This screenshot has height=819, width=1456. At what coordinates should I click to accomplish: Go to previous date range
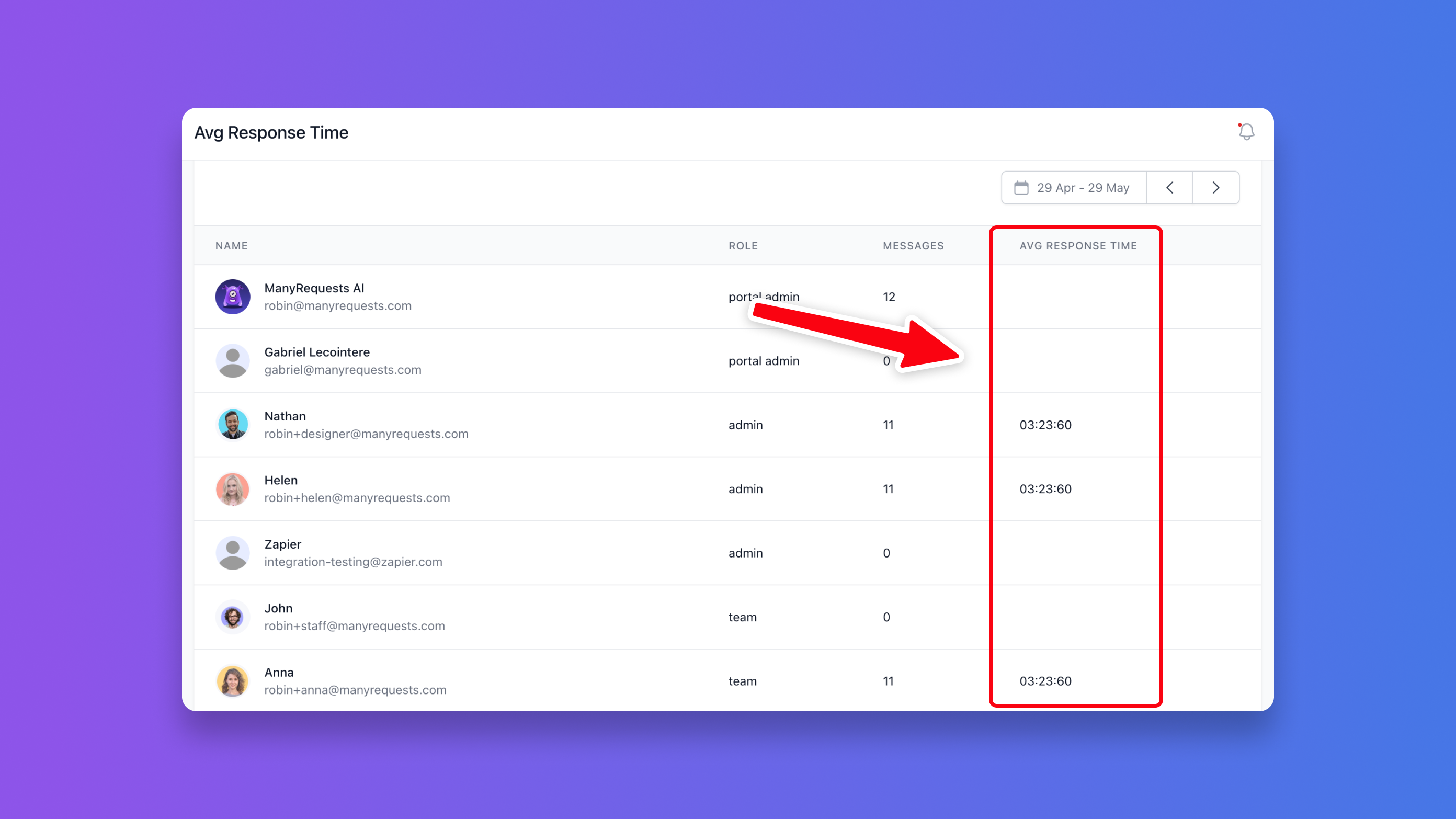coord(1169,188)
